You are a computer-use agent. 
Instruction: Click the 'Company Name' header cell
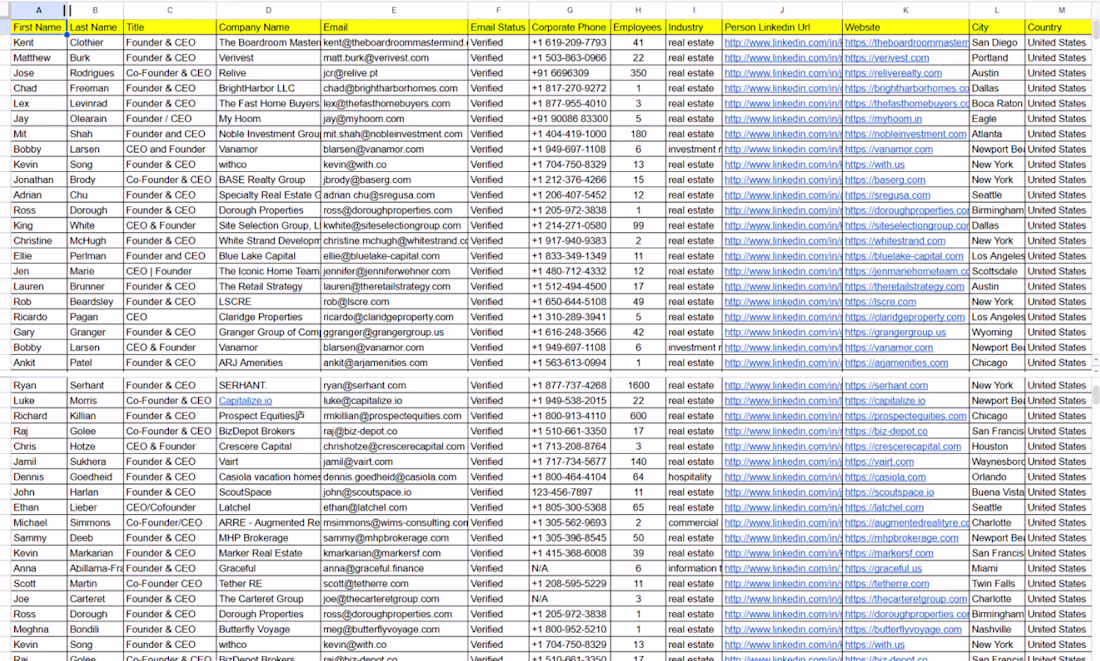point(269,27)
